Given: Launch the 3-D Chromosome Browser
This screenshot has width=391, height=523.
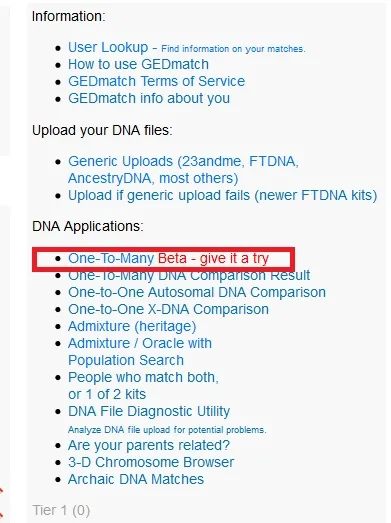Looking at the screenshot, I should pos(151,463).
